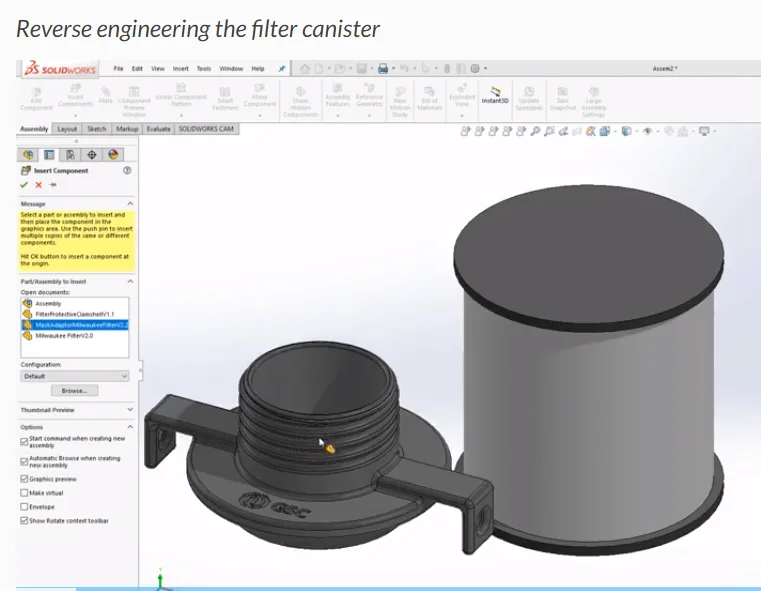The width and height of the screenshot is (761, 591).
Task: Click the Browse... button
Action: pyautogui.click(x=74, y=391)
